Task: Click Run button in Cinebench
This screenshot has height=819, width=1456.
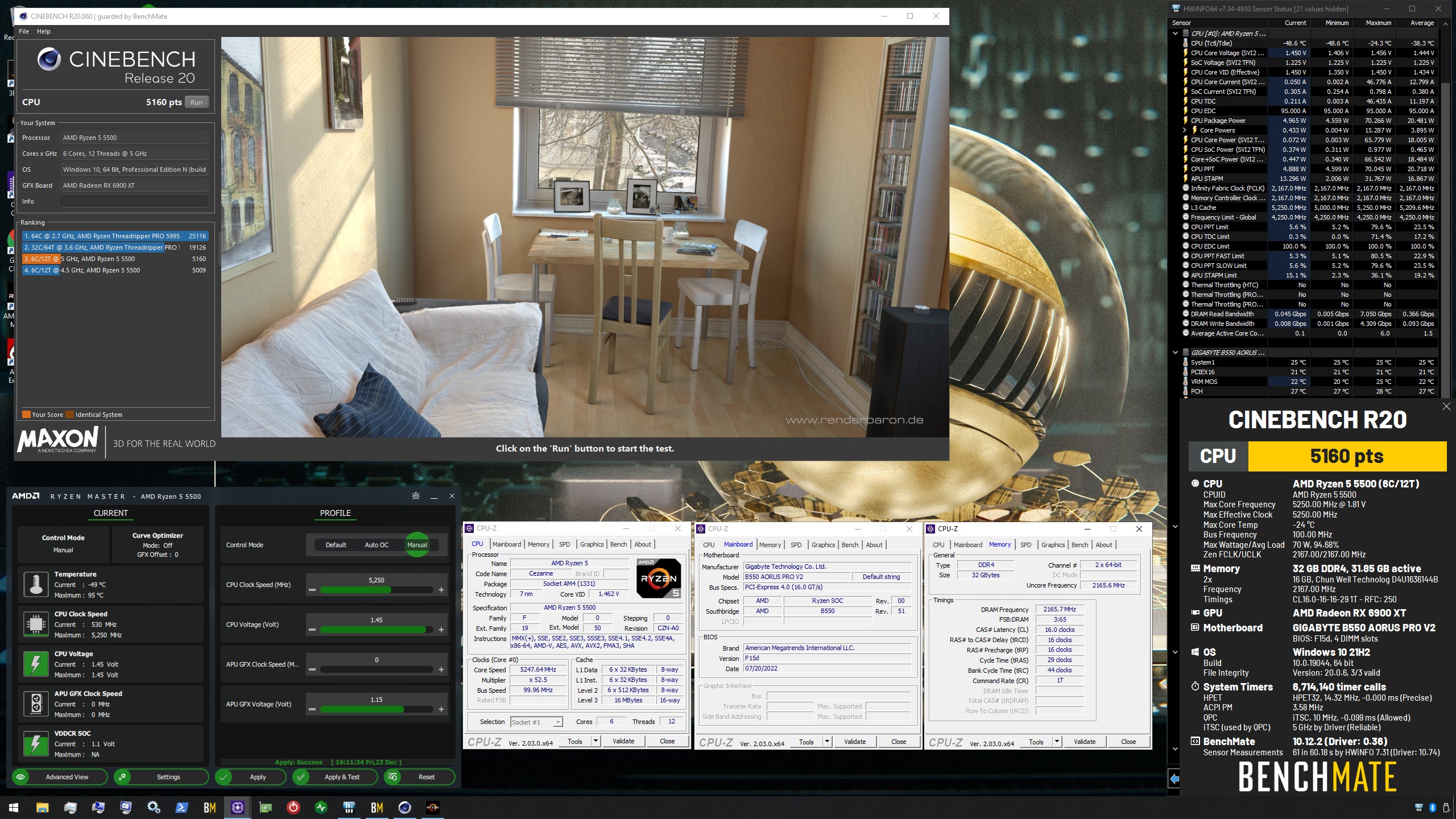Action: click(x=196, y=102)
